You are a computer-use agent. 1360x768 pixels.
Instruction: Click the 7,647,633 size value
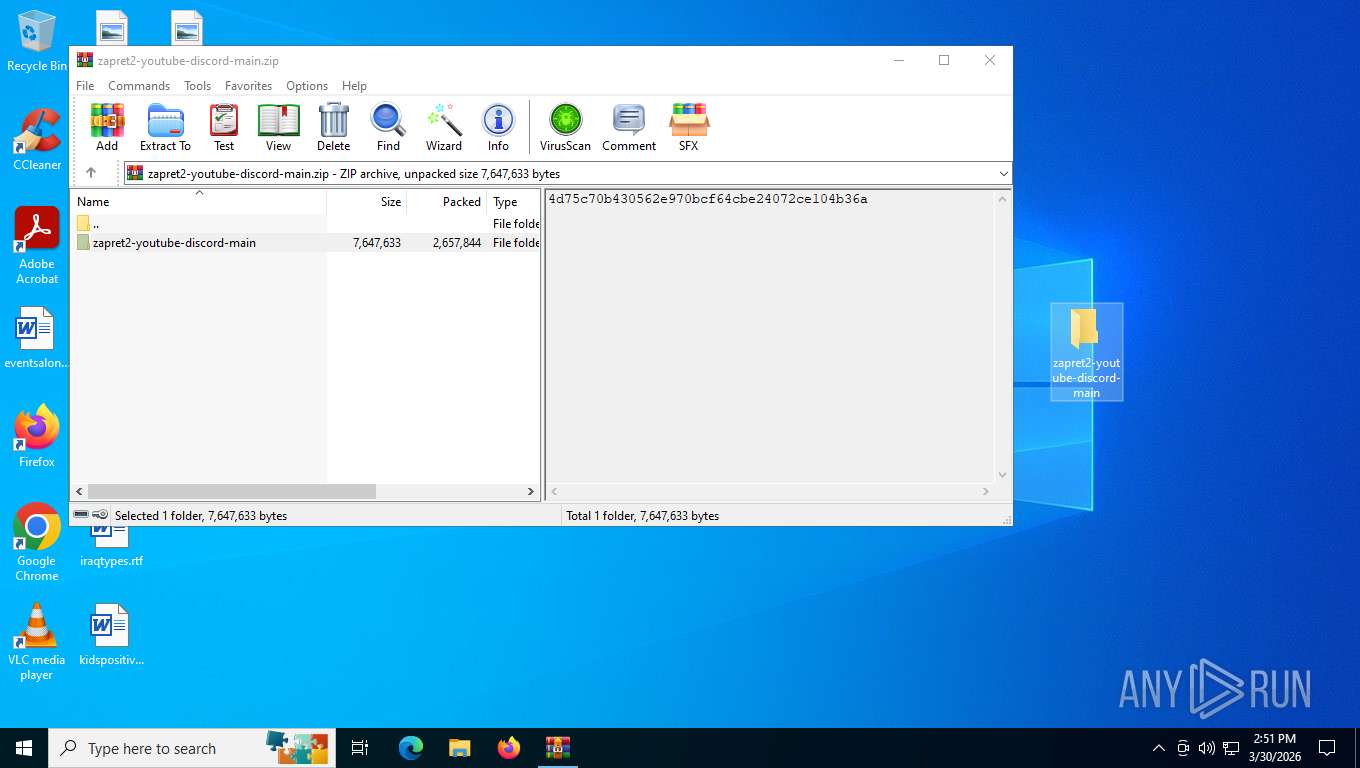(x=377, y=243)
